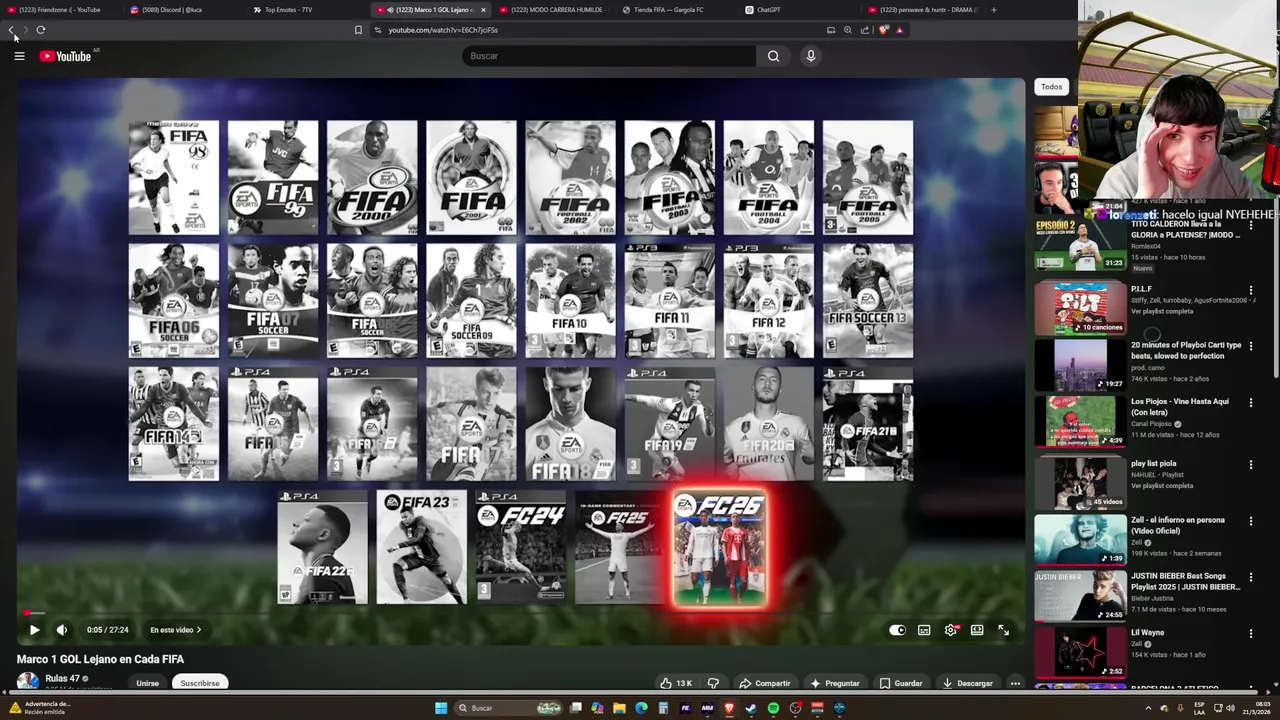The height and width of the screenshot is (720, 1280).
Task: Click the search magnifier button
Action: pyautogui.click(x=773, y=56)
